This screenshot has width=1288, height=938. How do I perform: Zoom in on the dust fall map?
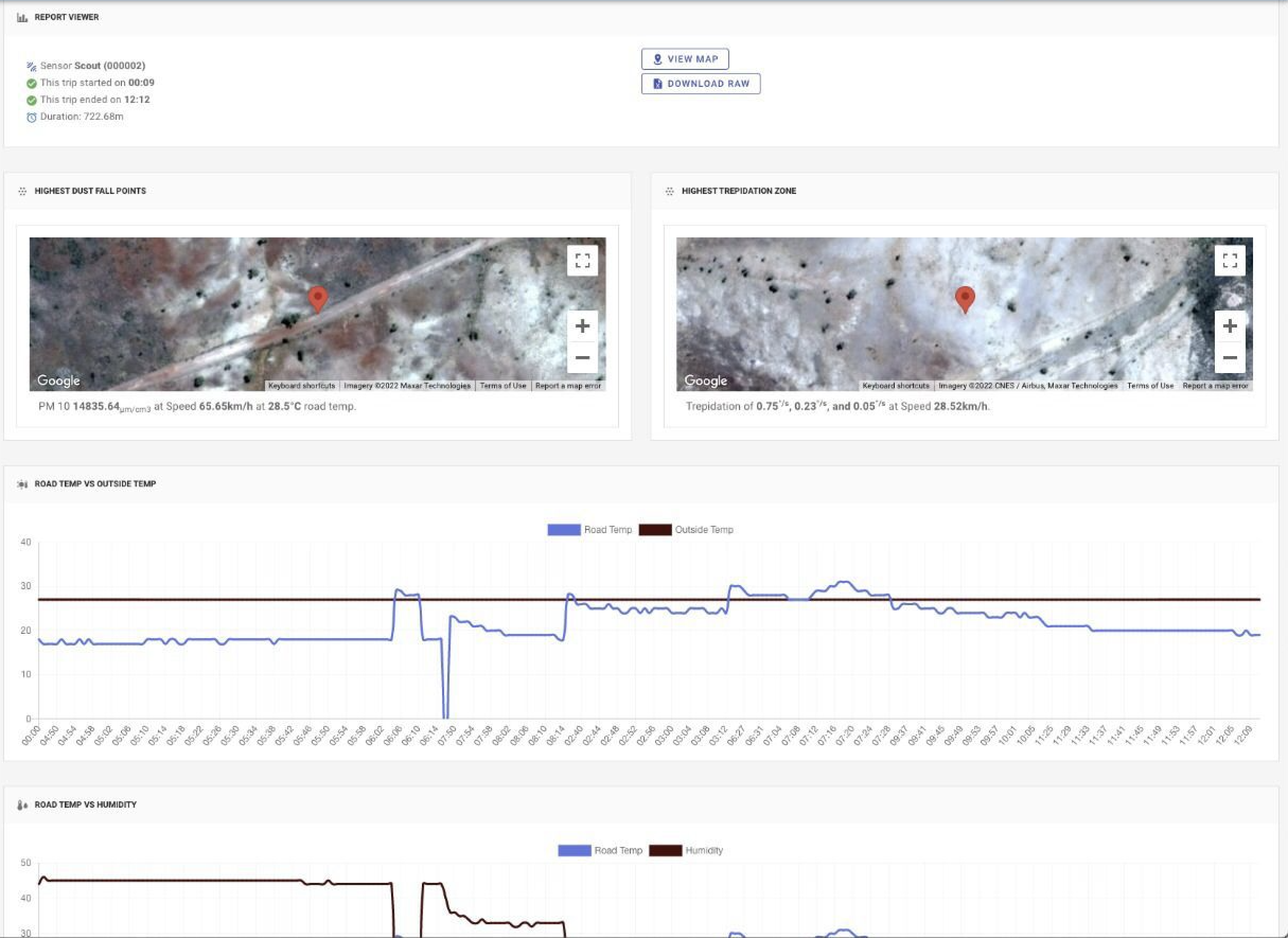[x=582, y=326]
